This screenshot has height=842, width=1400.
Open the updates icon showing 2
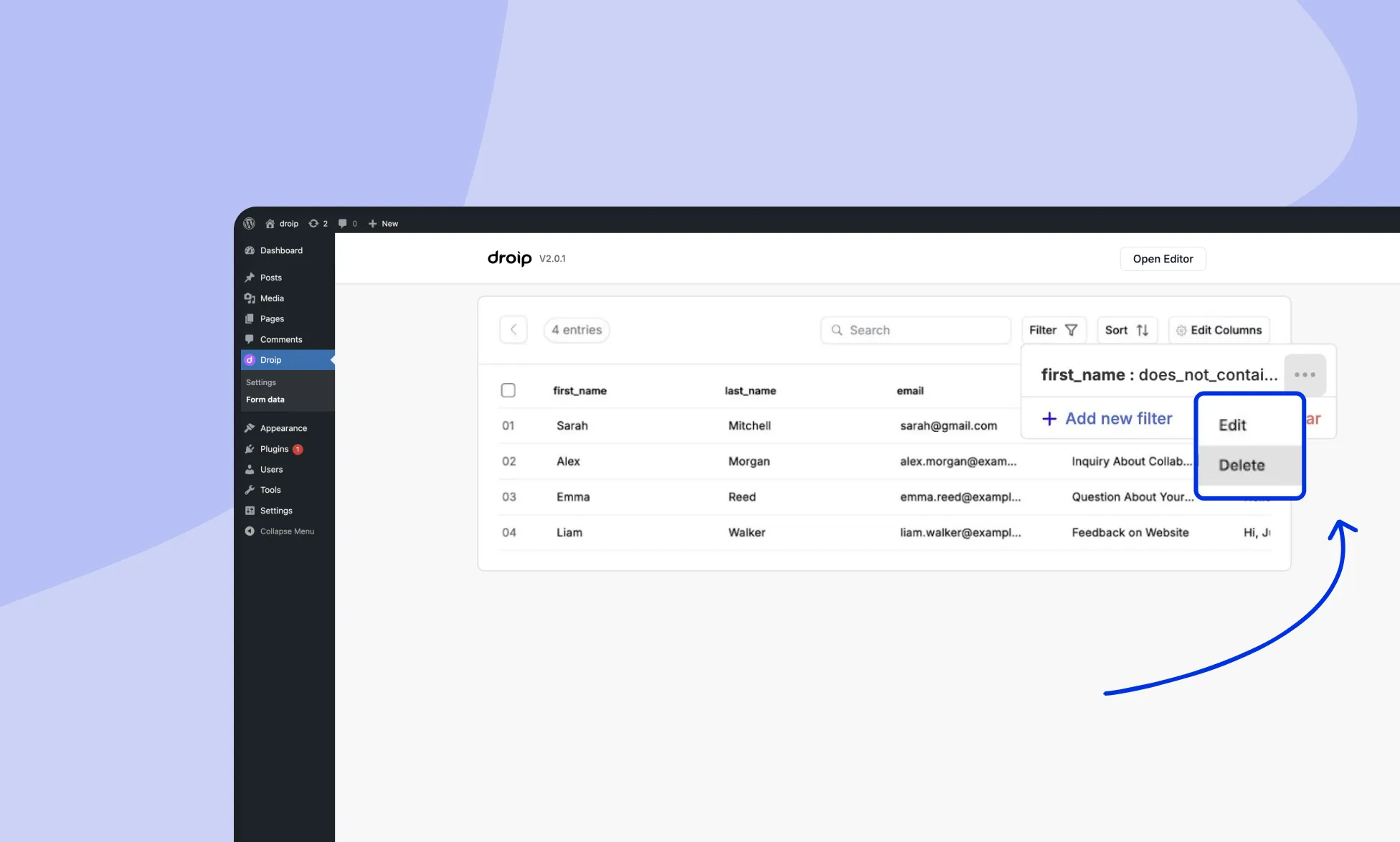(318, 224)
